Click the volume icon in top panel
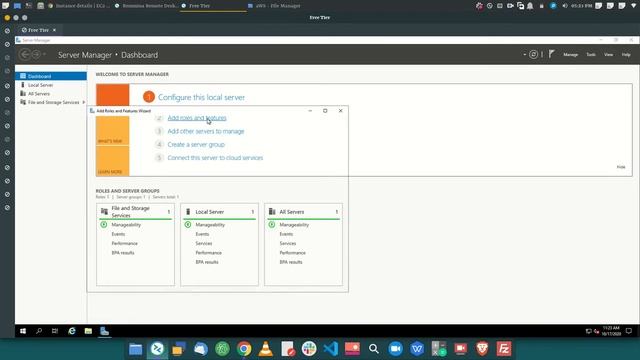 tap(565, 6)
